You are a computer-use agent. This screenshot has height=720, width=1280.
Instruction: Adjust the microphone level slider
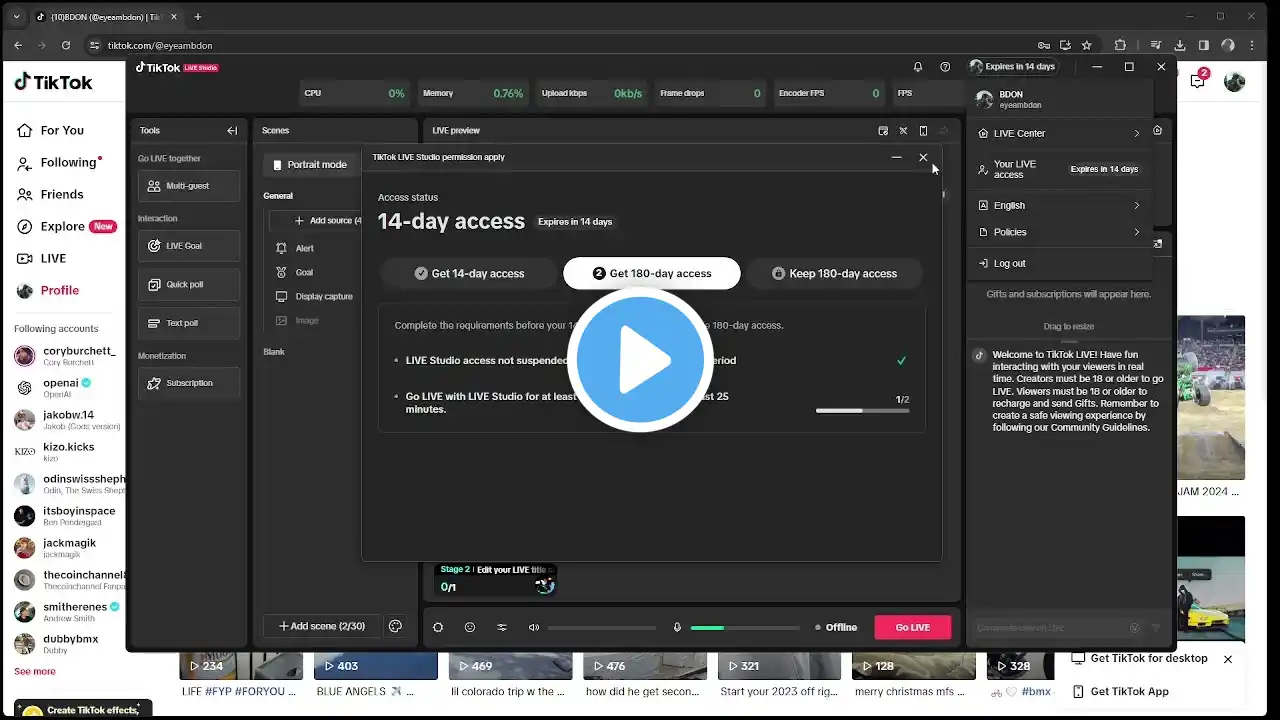pyautogui.click(x=745, y=627)
